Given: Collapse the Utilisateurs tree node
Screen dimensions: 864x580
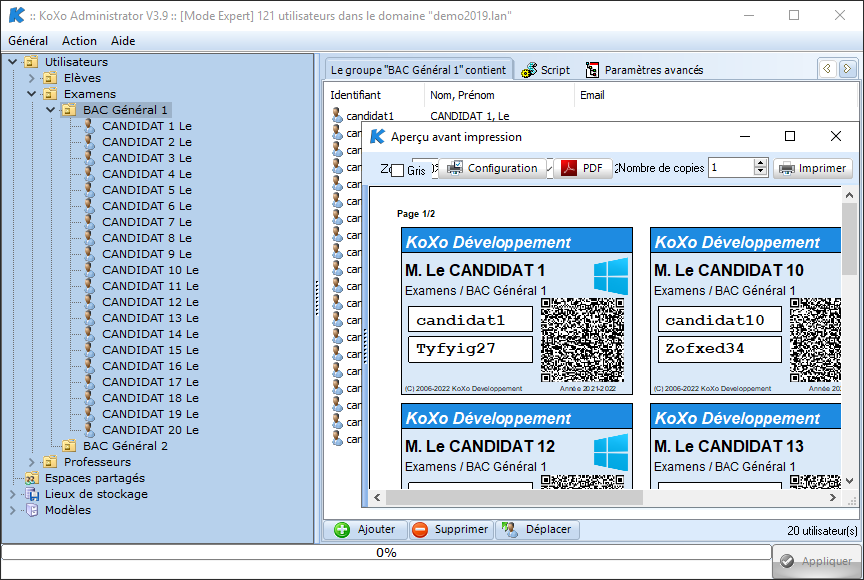Looking at the screenshot, I should click(13, 62).
